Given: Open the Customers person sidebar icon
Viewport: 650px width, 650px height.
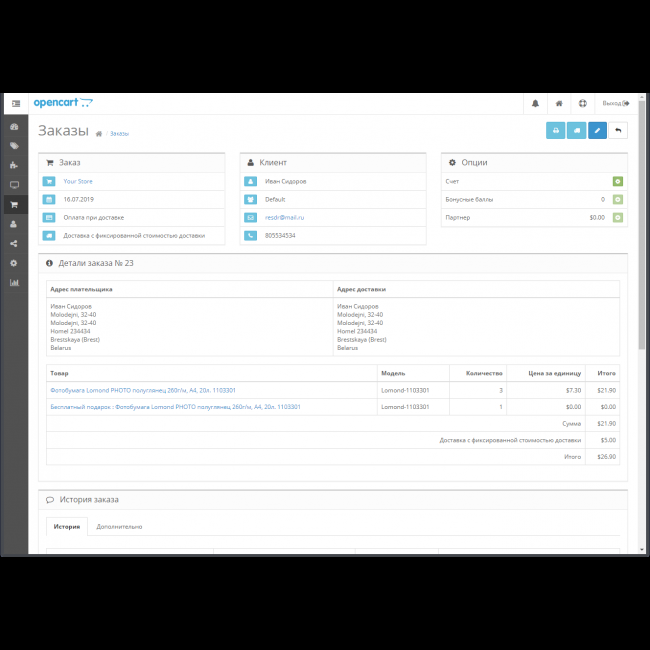Looking at the screenshot, I should coord(14,224).
